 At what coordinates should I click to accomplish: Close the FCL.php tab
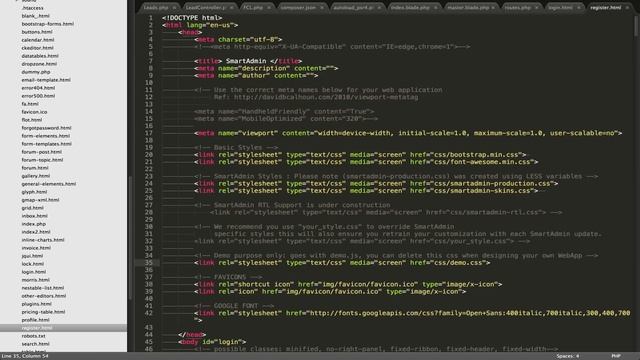[269, 8]
